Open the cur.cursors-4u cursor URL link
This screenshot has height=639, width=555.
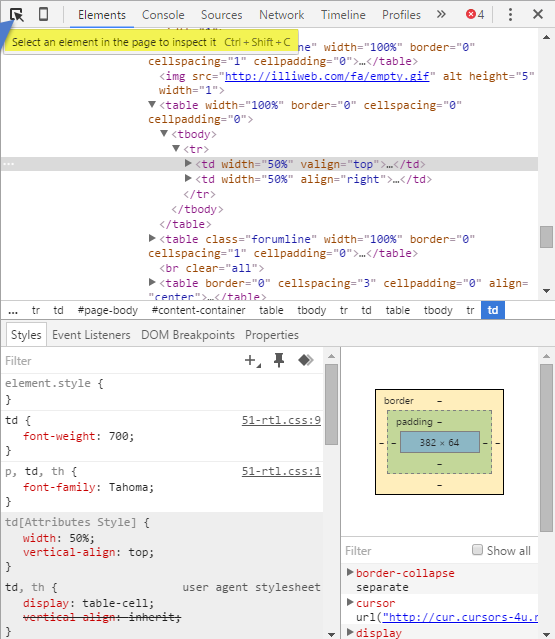pos(460,617)
